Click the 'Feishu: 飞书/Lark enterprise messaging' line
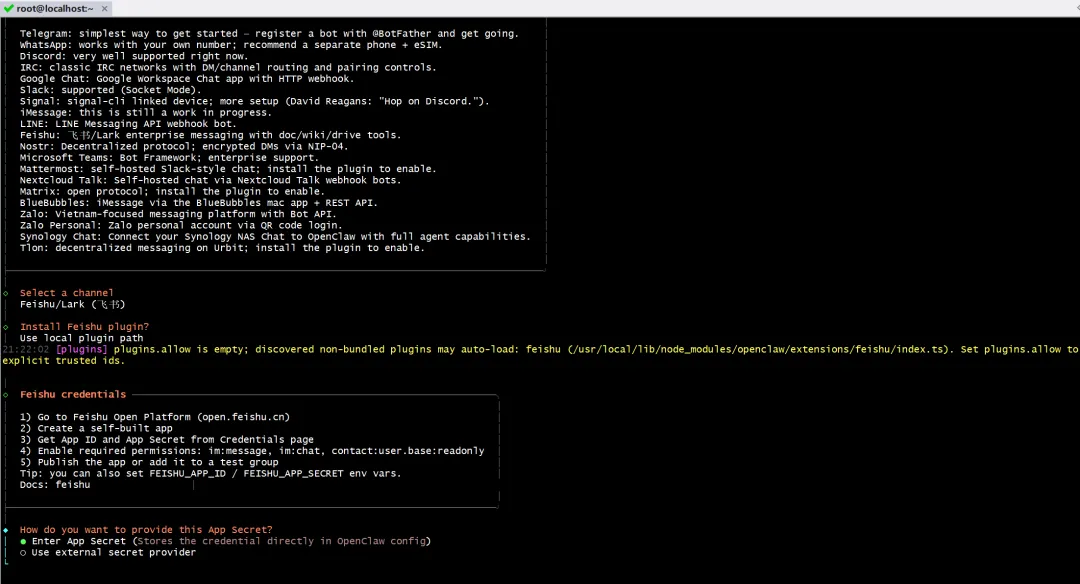 pyautogui.click(x=210, y=135)
